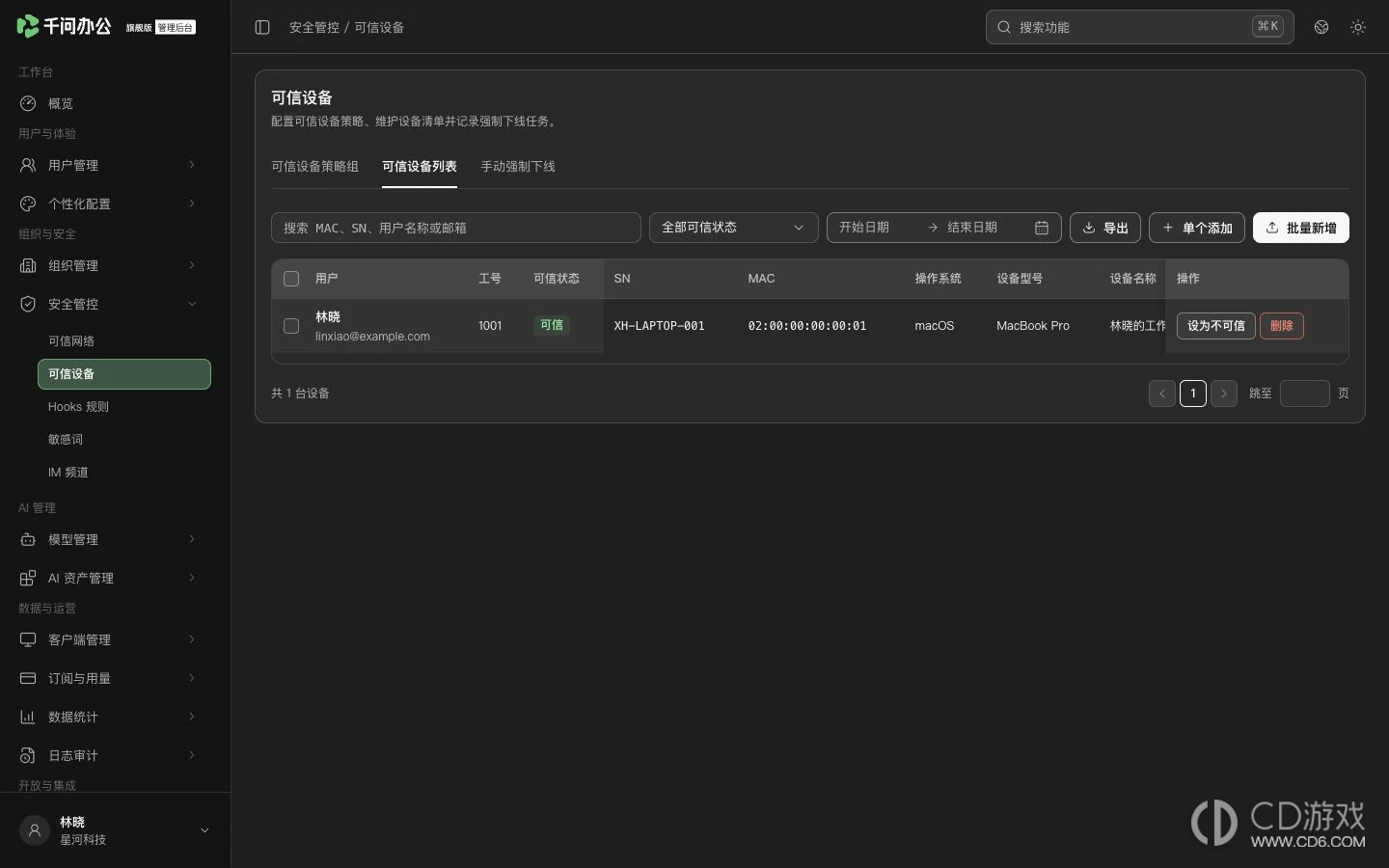Screen dimensions: 1389x868
Task: Click the 批量新增 button
Action: click(x=1301, y=228)
